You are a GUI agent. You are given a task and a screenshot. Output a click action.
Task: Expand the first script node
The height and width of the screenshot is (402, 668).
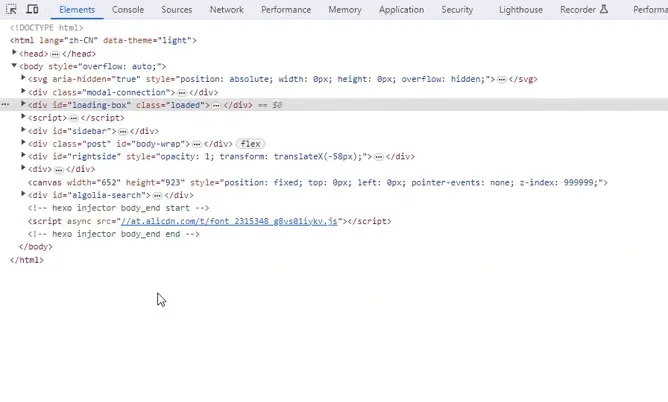tap(23, 117)
